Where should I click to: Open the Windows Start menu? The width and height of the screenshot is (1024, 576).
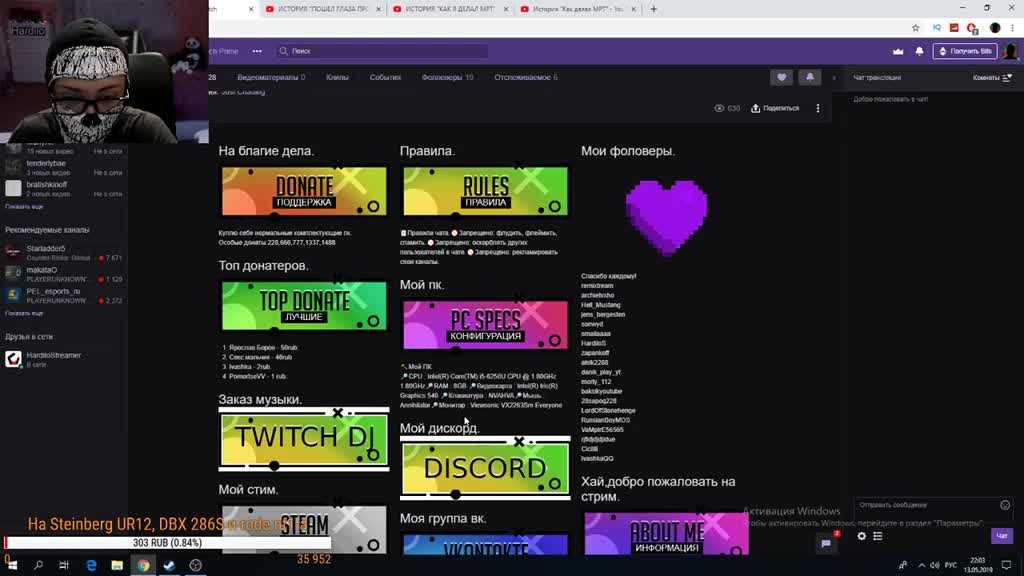(x=12, y=565)
